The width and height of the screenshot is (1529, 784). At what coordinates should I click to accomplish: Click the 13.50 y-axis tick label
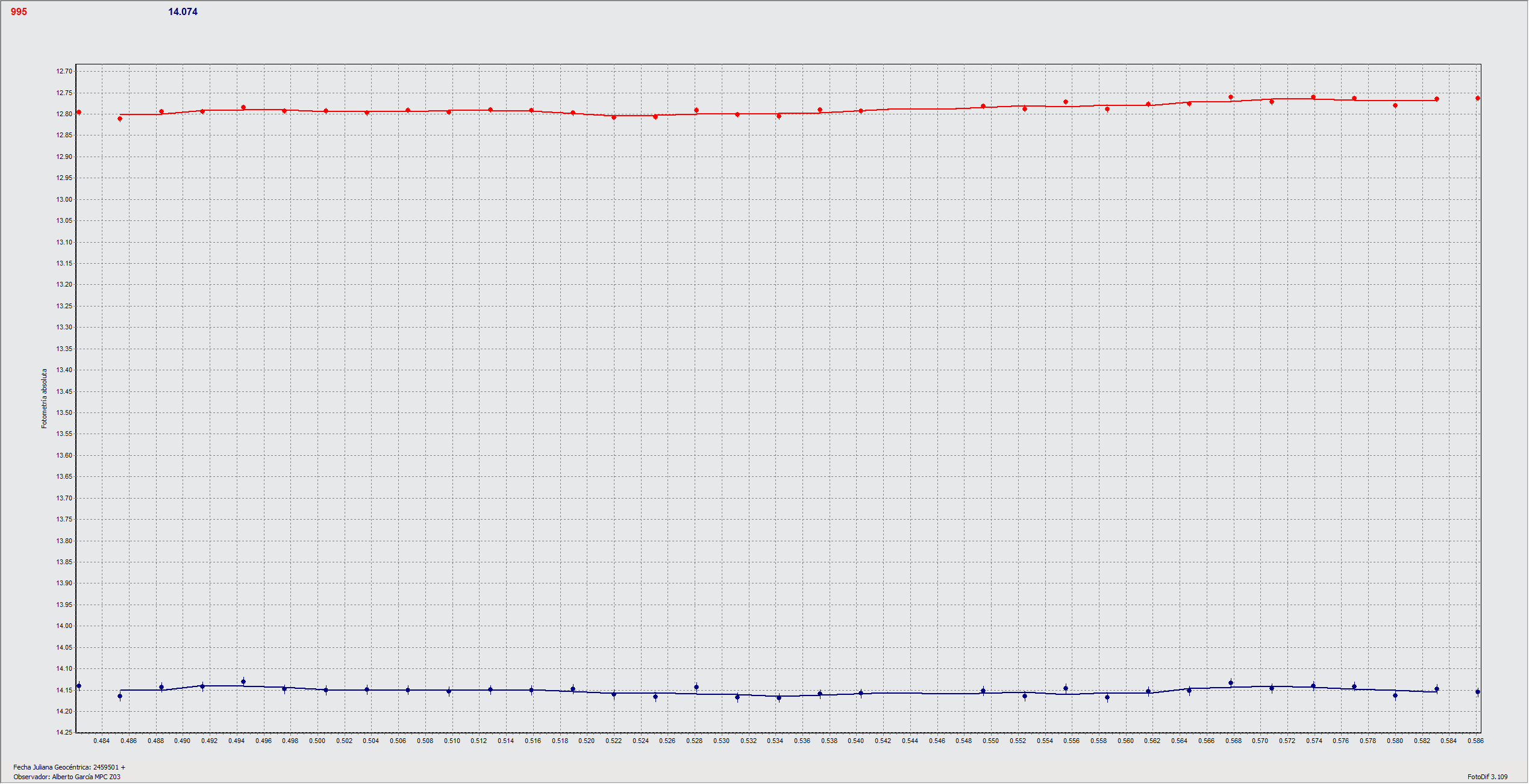click(64, 412)
